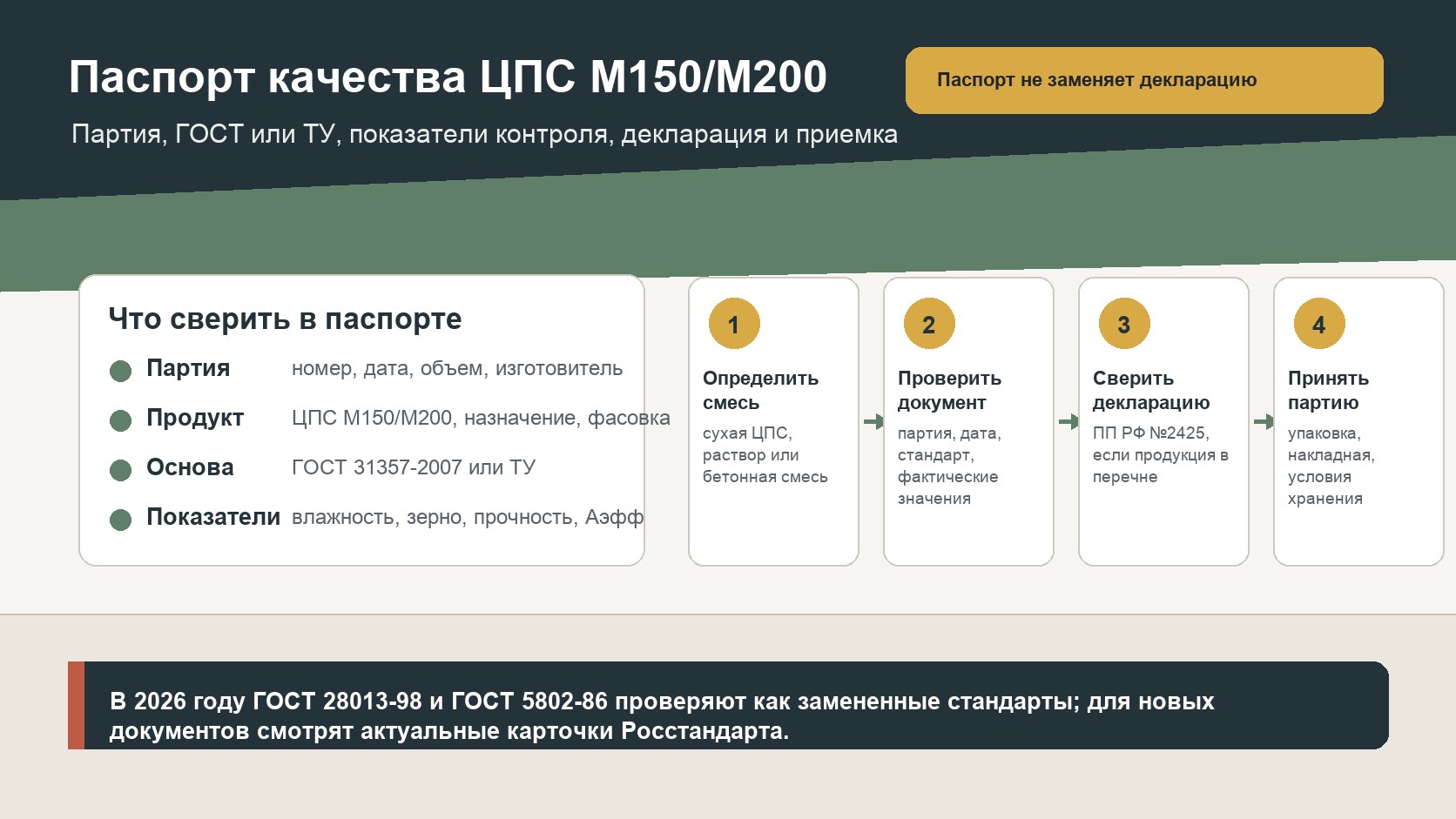Click description упаковка, накладная, условия хранения
This screenshot has width=1456, height=819.
pos(1331,466)
